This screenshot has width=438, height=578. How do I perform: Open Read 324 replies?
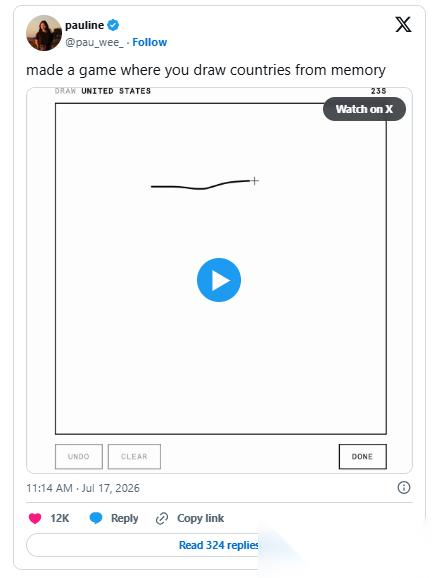pos(219,545)
